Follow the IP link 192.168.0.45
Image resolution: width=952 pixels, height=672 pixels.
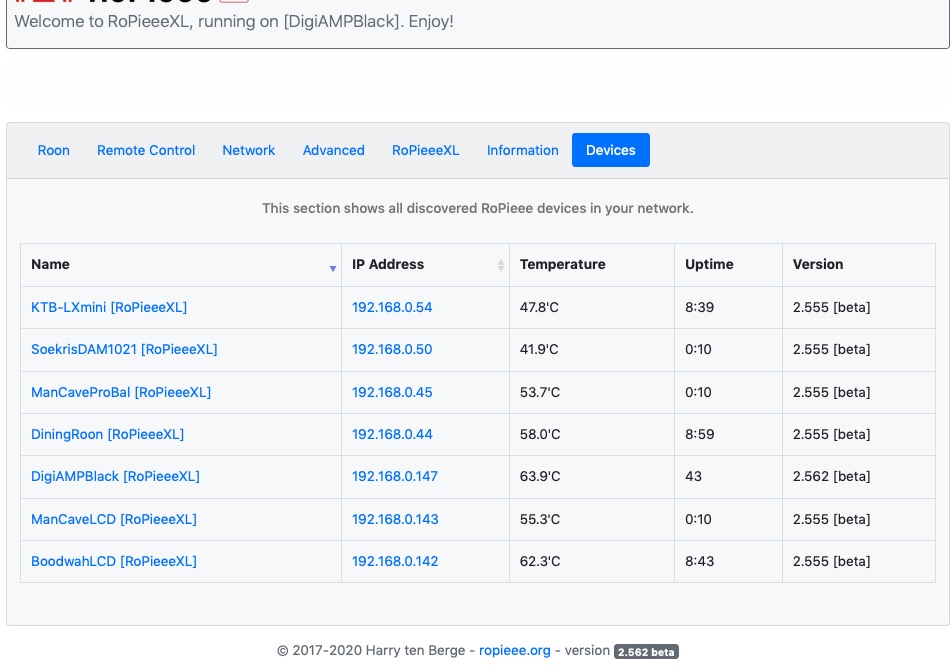click(x=392, y=392)
